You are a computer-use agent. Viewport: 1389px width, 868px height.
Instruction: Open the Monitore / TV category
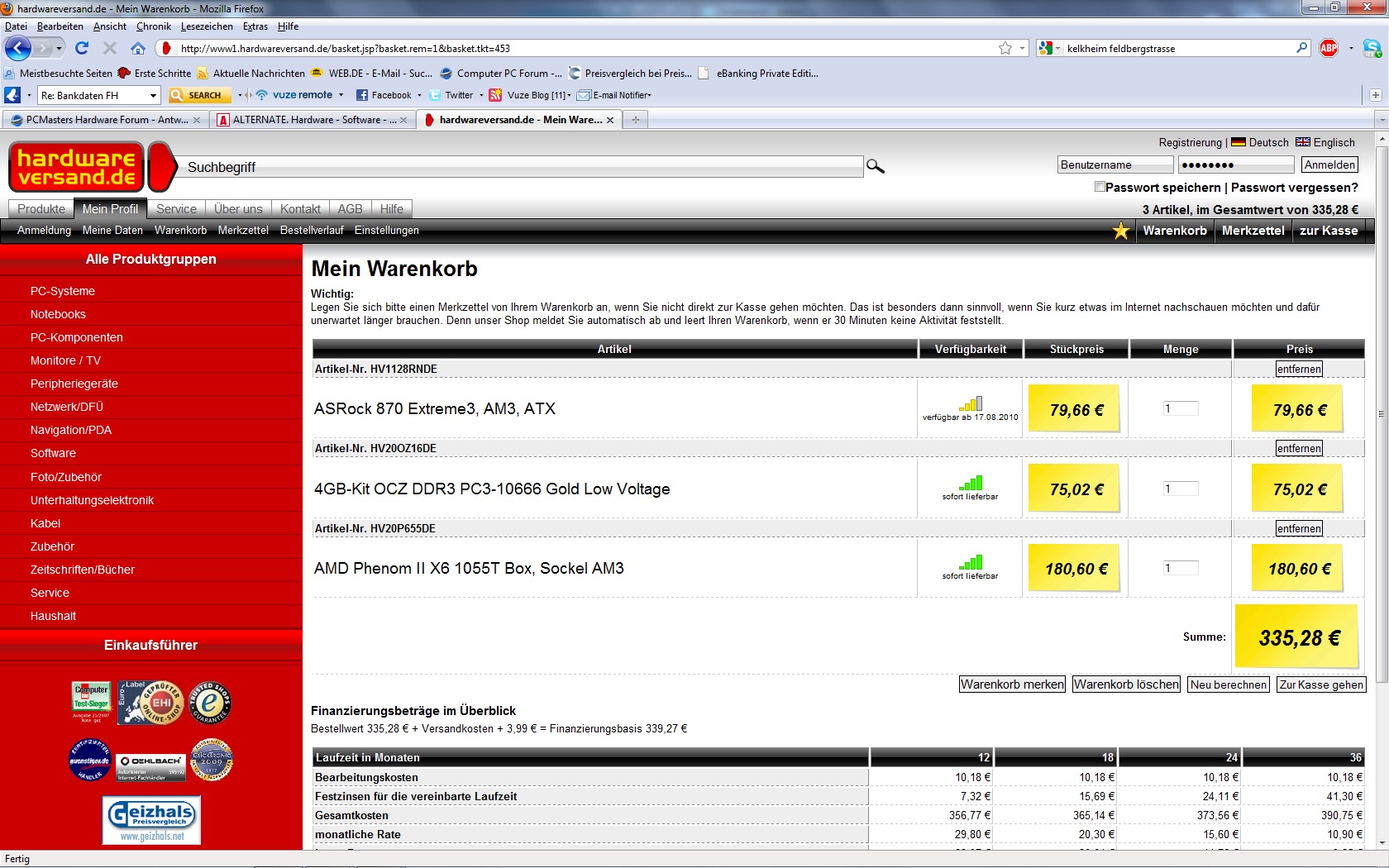click(x=65, y=360)
